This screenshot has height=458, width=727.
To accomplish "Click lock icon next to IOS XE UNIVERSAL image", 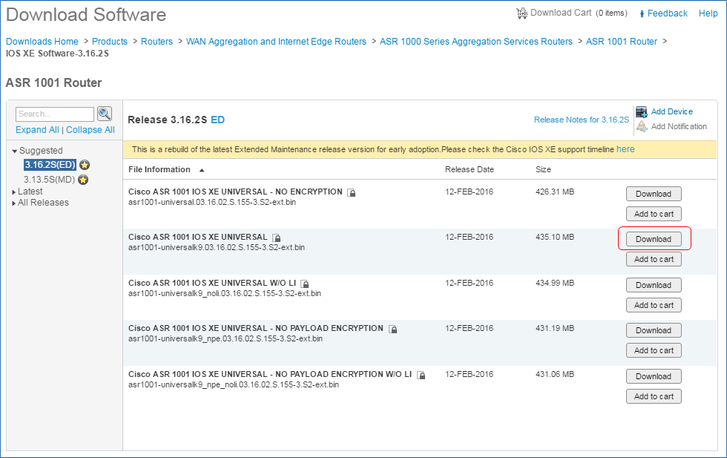I will point(277,238).
